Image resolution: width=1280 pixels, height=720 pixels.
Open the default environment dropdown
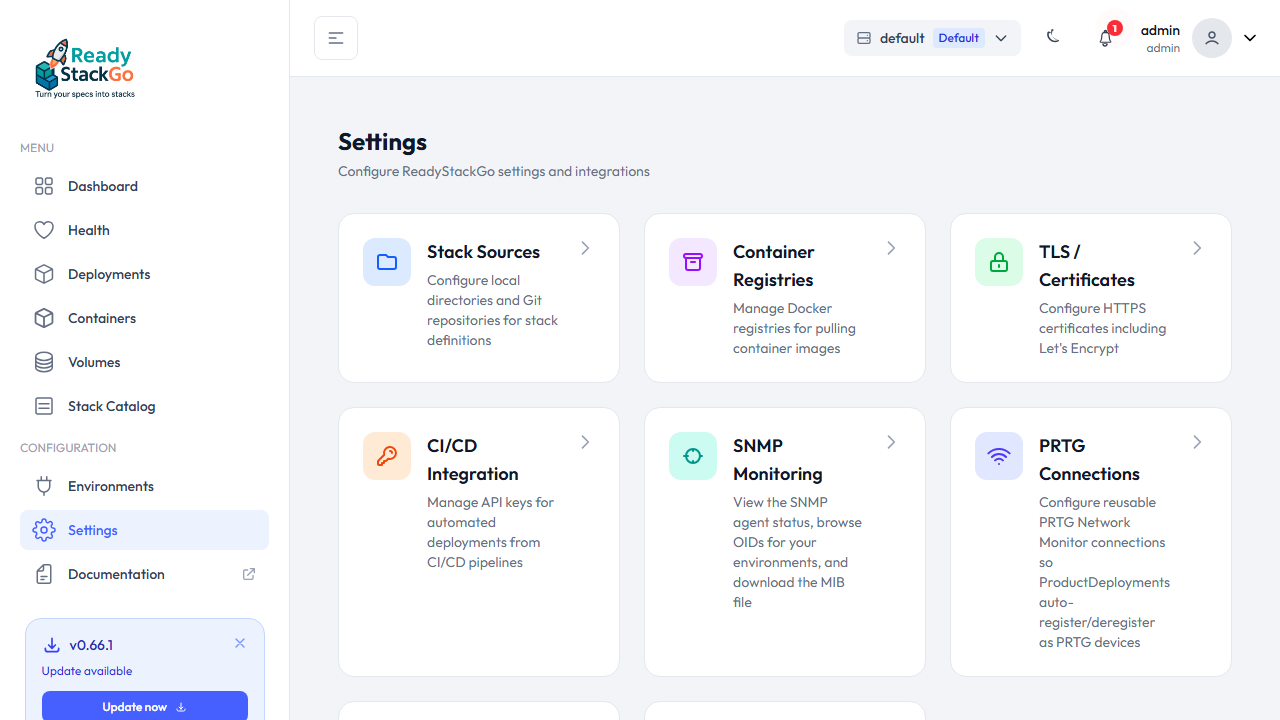point(932,38)
